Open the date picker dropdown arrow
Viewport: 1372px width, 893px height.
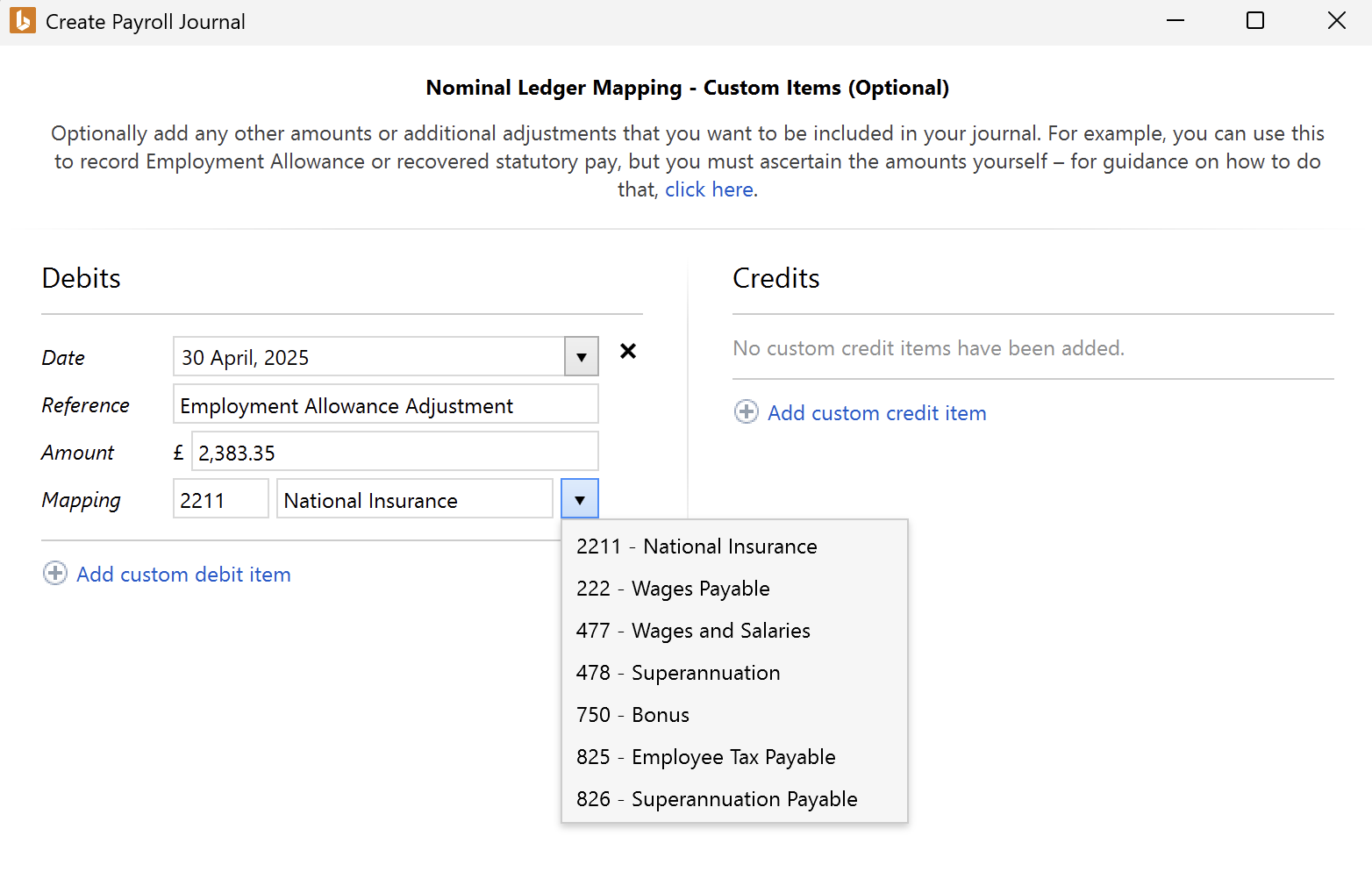(582, 357)
